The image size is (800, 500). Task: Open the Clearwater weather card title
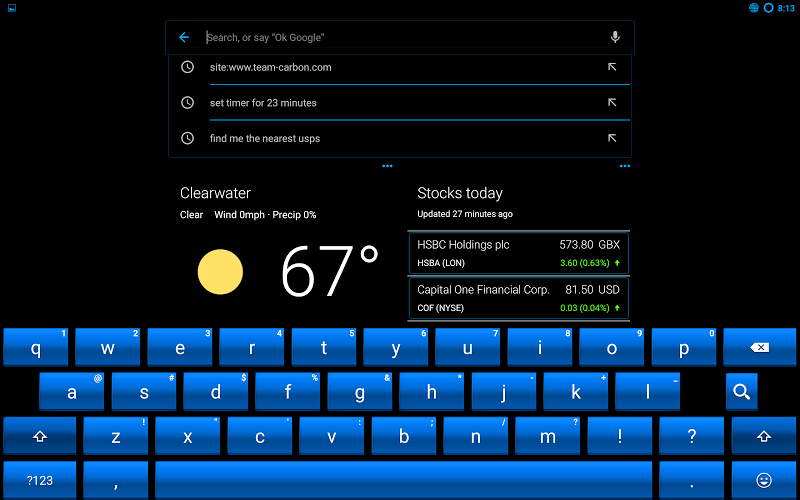point(215,193)
